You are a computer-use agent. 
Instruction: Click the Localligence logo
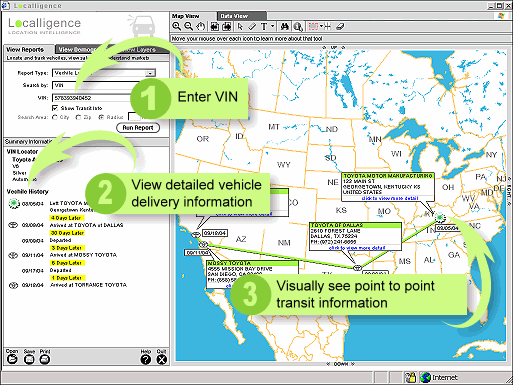(x=44, y=25)
